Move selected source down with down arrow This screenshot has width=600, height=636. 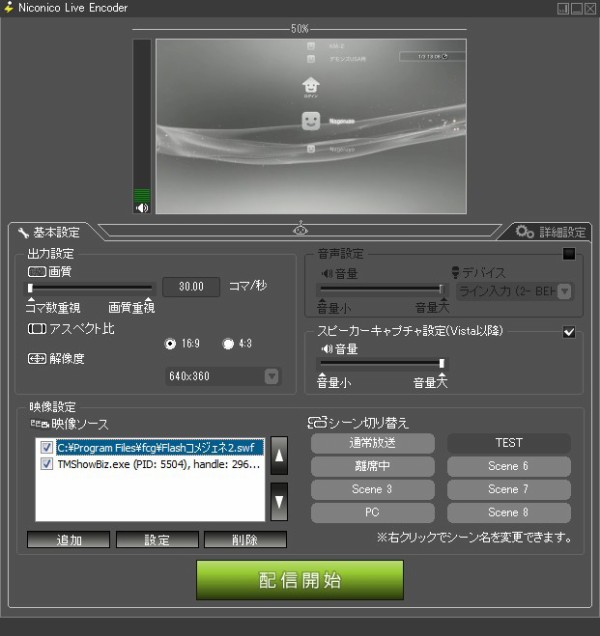point(279,502)
